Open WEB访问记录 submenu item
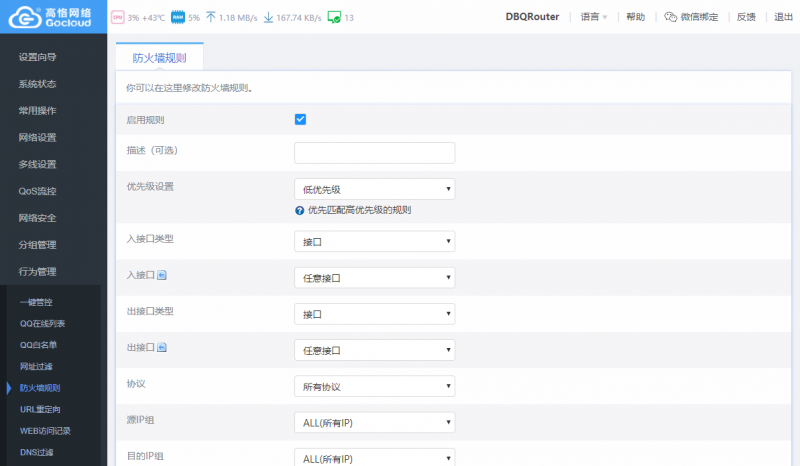Screen dimensions: 800x466 coord(45,431)
